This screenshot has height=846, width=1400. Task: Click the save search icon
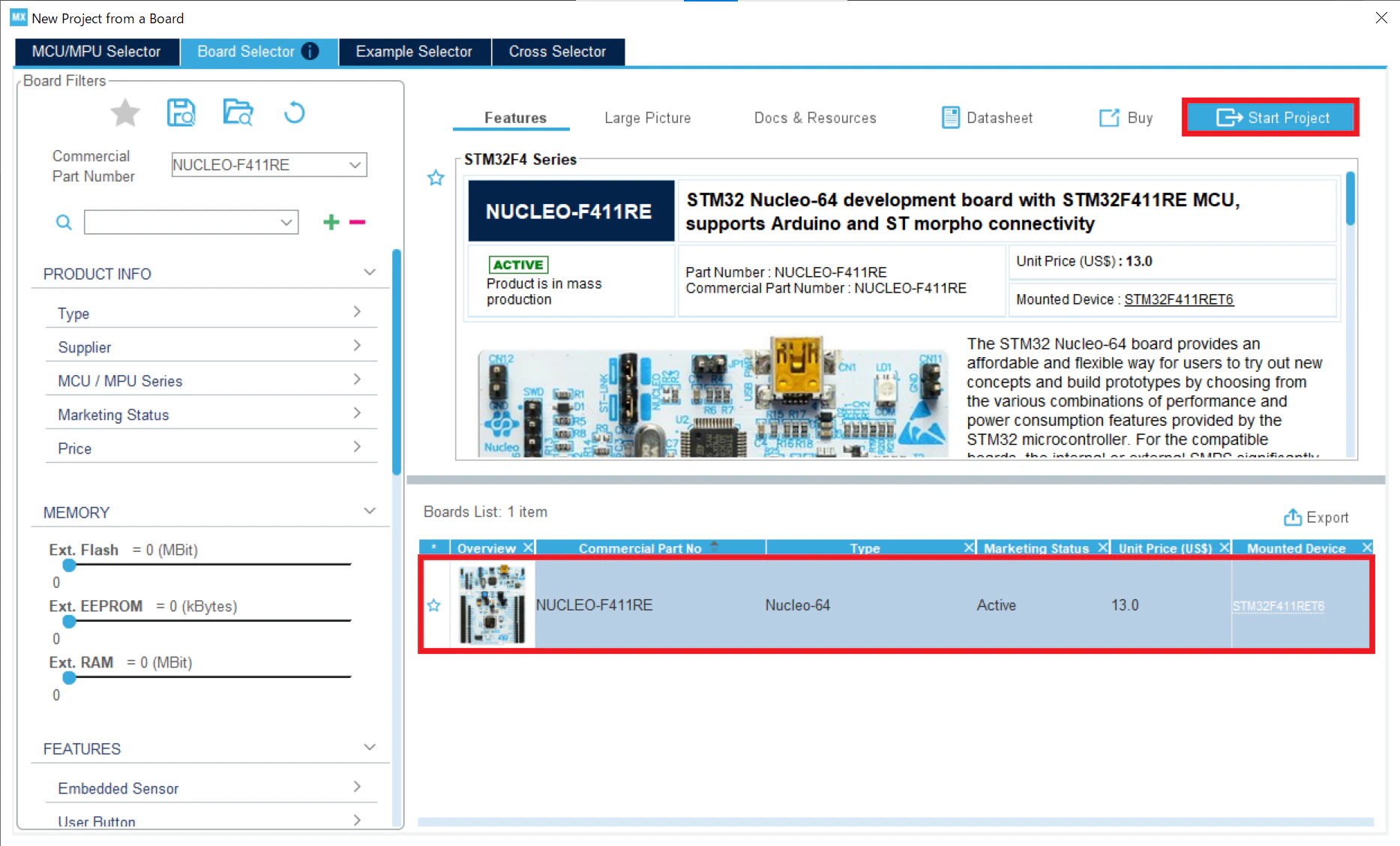click(181, 112)
